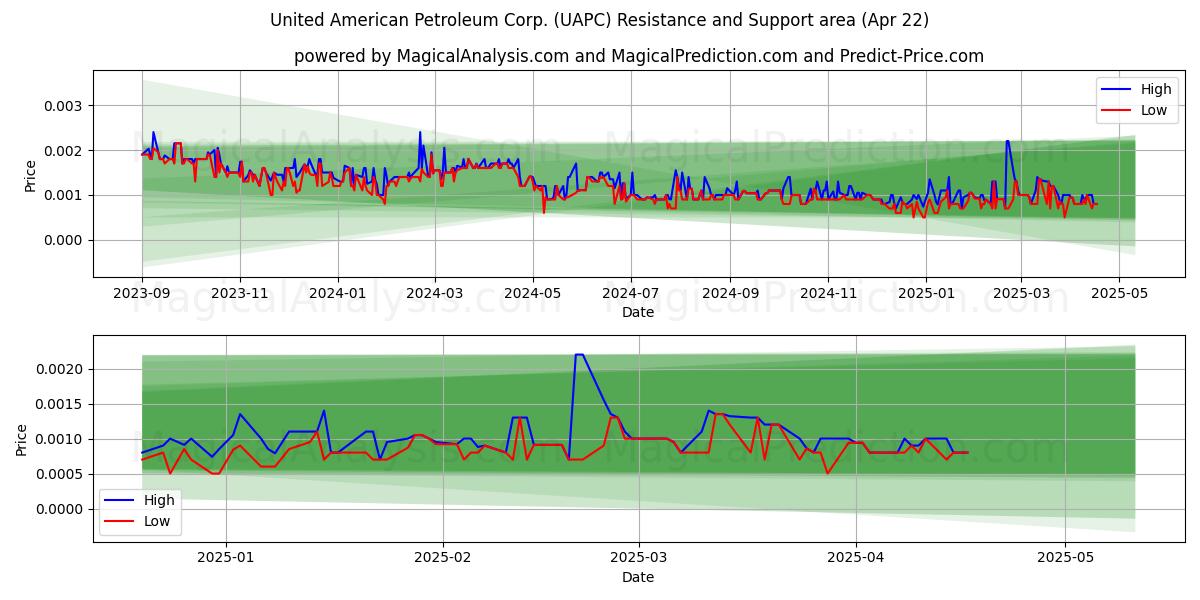
Task: Click the 'Price' y-axis label of bottom chart
Action: coord(22,438)
